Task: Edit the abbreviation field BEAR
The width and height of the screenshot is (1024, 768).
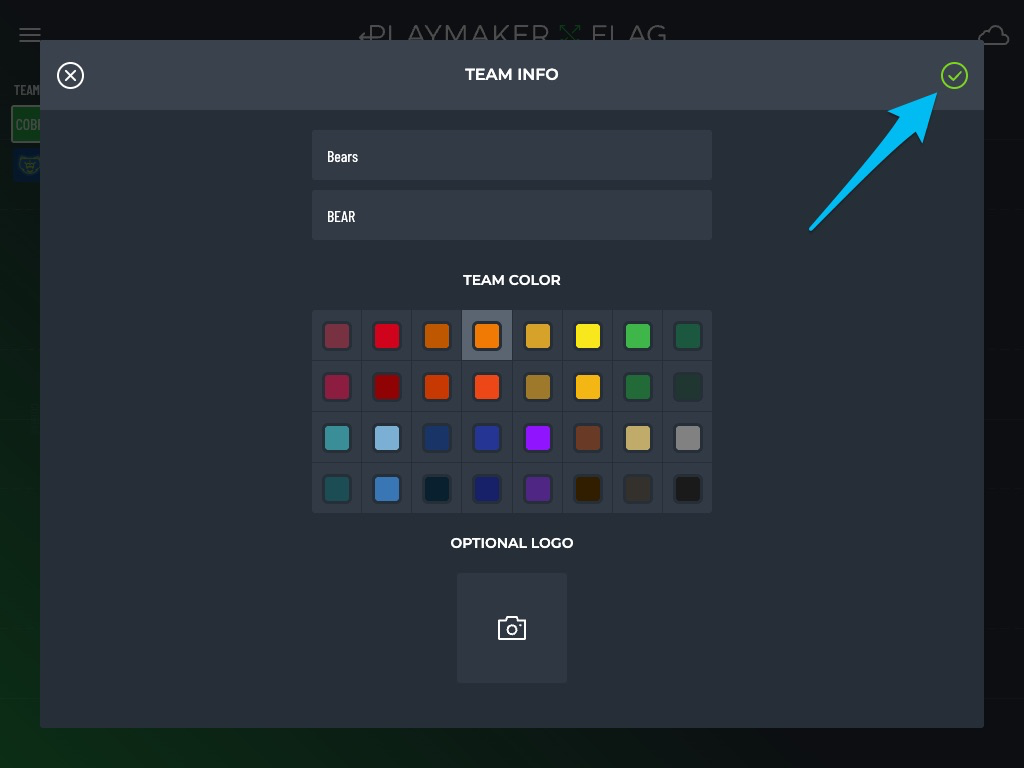Action: pyautogui.click(x=511, y=216)
